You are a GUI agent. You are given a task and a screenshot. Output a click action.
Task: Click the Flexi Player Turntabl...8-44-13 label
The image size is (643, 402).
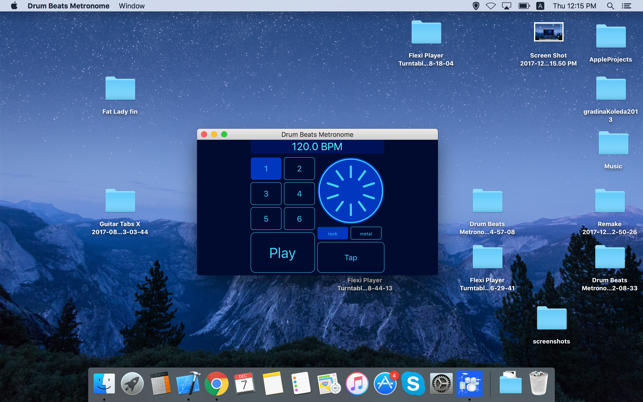365,284
